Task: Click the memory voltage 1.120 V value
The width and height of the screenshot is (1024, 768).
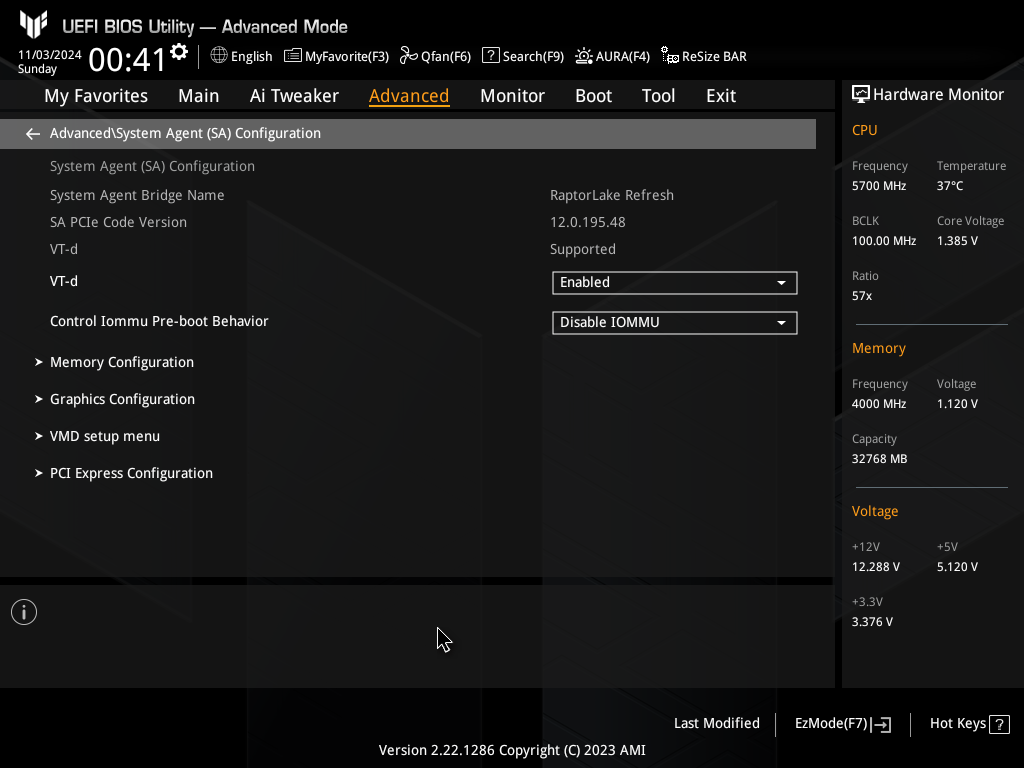Action: [x=957, y=404]
